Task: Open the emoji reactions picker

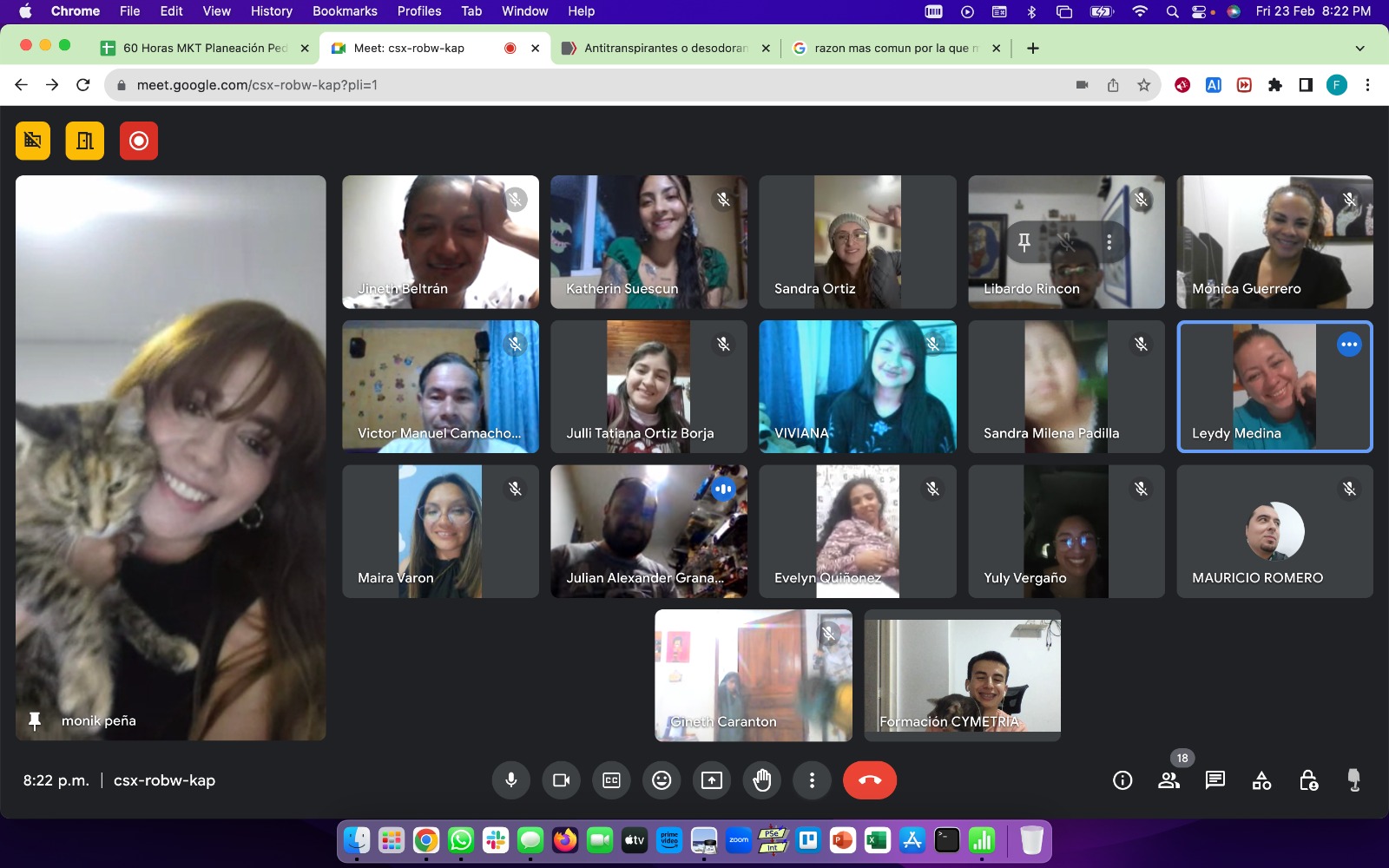Action: point(662,780)
